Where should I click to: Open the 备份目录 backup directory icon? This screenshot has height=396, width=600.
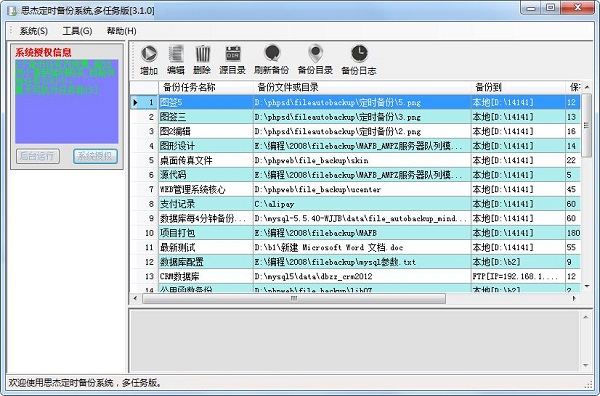pos(315,54)
